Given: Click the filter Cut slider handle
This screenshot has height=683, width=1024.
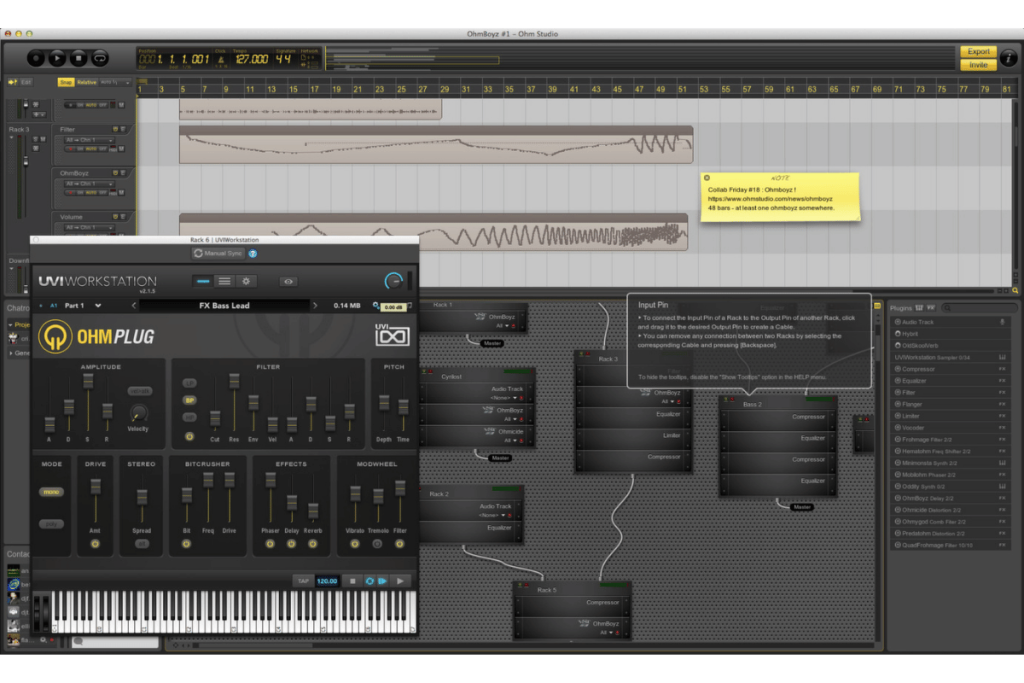Looking at the screenshot, I should pyautogui.click(x=215, y=419).
